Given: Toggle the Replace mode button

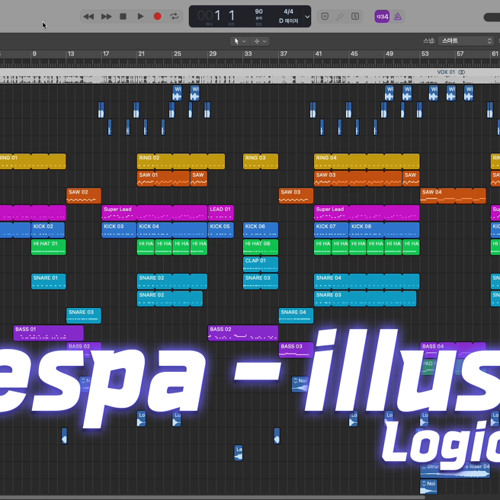Looking at the screenshot, I should [325, 16].
